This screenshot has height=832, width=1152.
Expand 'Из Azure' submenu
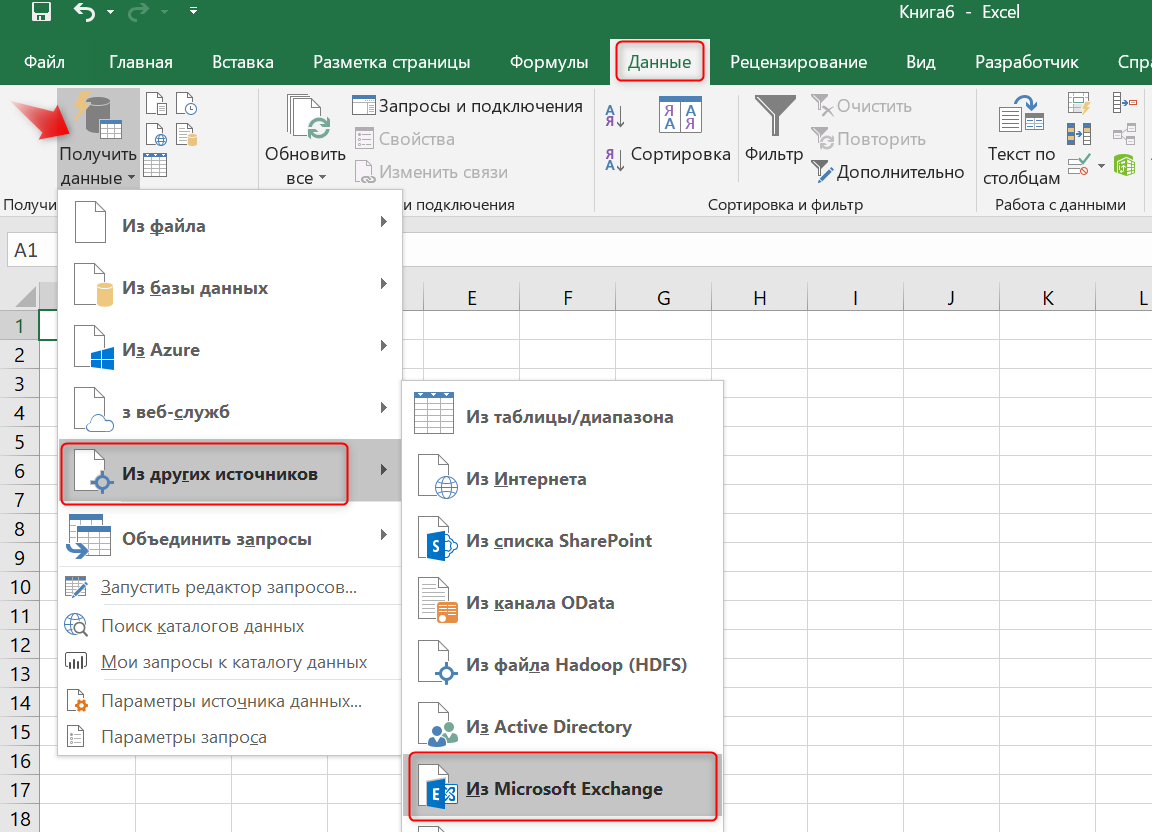click(230, 348)
